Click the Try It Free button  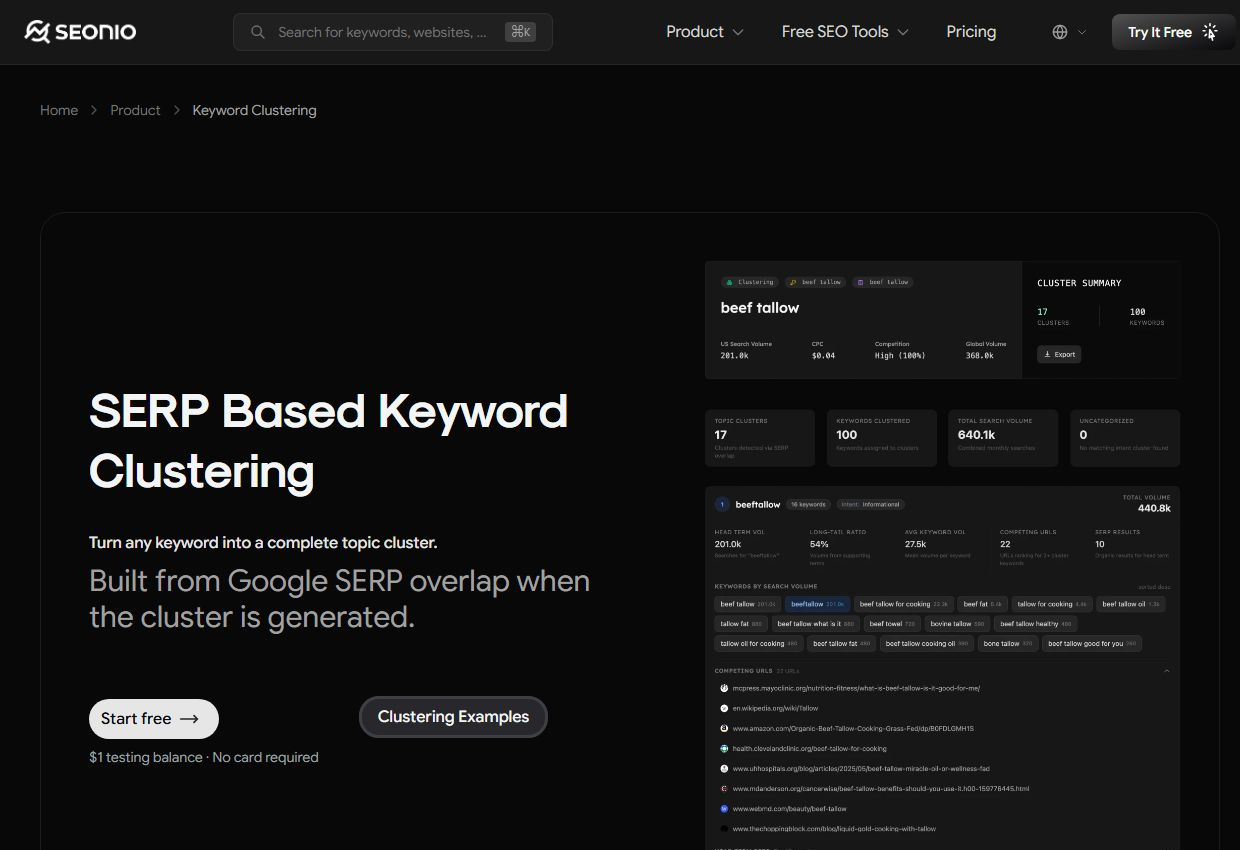pyautogui.click(x=1173, y=32)
